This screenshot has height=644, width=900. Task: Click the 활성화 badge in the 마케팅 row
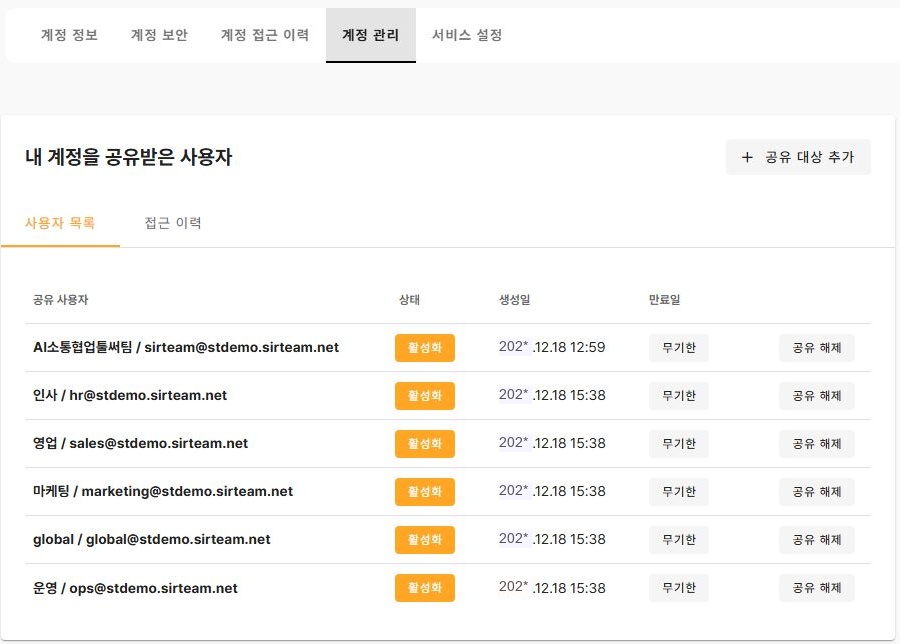[425, 492]
